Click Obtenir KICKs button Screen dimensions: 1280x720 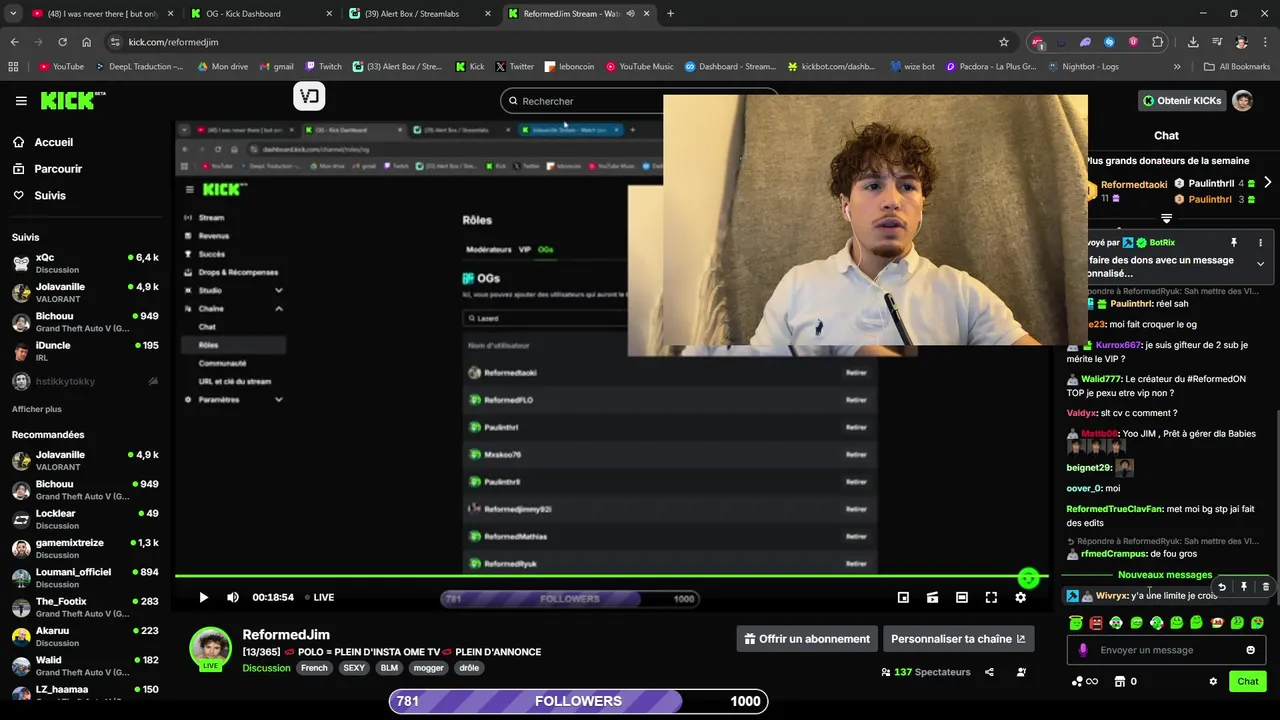[x=1182, y=100]
